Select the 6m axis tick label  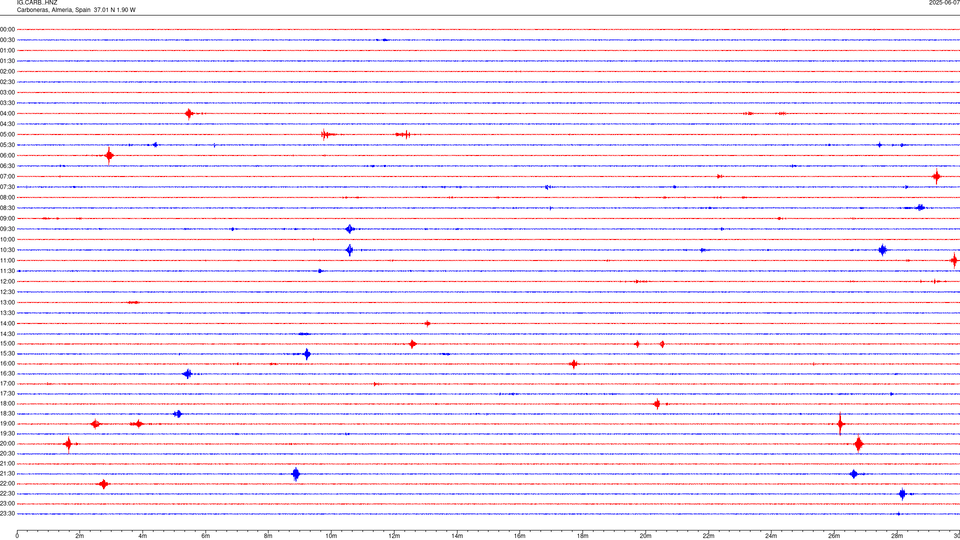(x=206, y=536)
